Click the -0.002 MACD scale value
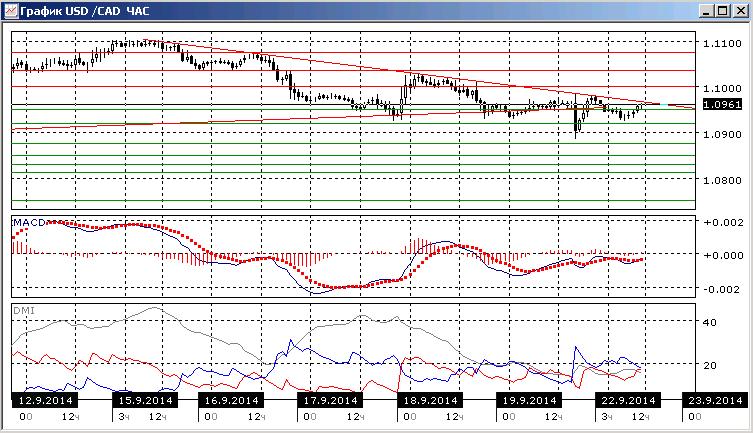Viewport: 753px width, 433px height. 723,289
